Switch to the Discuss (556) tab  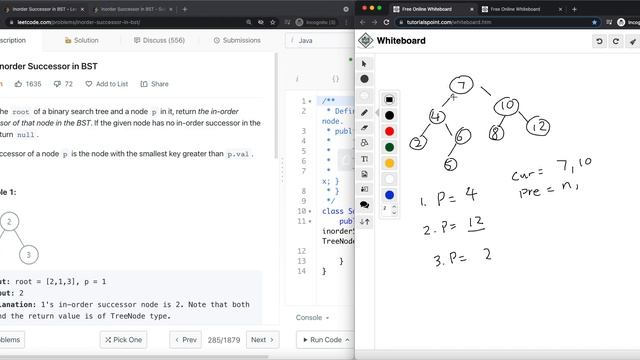(x=159, y=40)
